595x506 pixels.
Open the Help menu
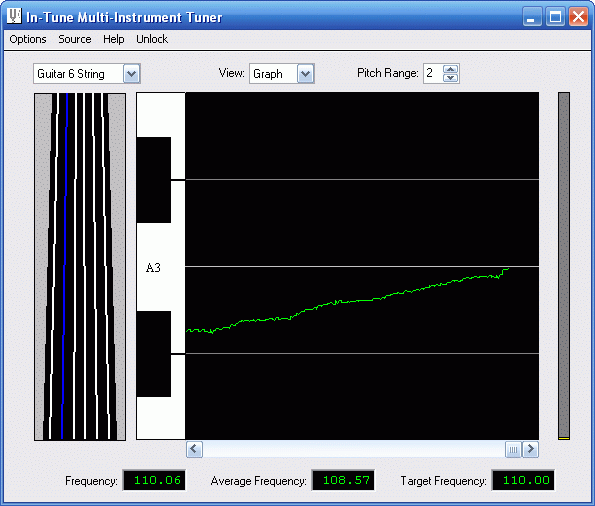(113, 39)
